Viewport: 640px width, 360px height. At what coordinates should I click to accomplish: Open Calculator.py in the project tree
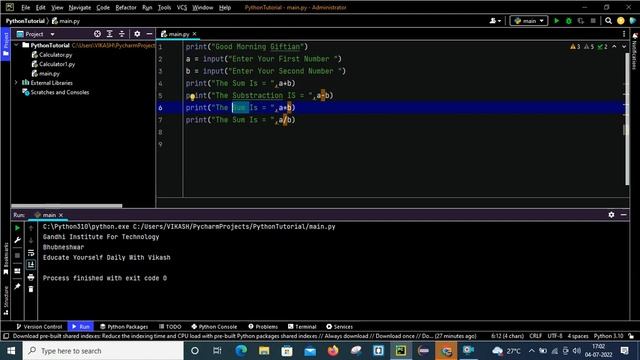tap(56, 55)
